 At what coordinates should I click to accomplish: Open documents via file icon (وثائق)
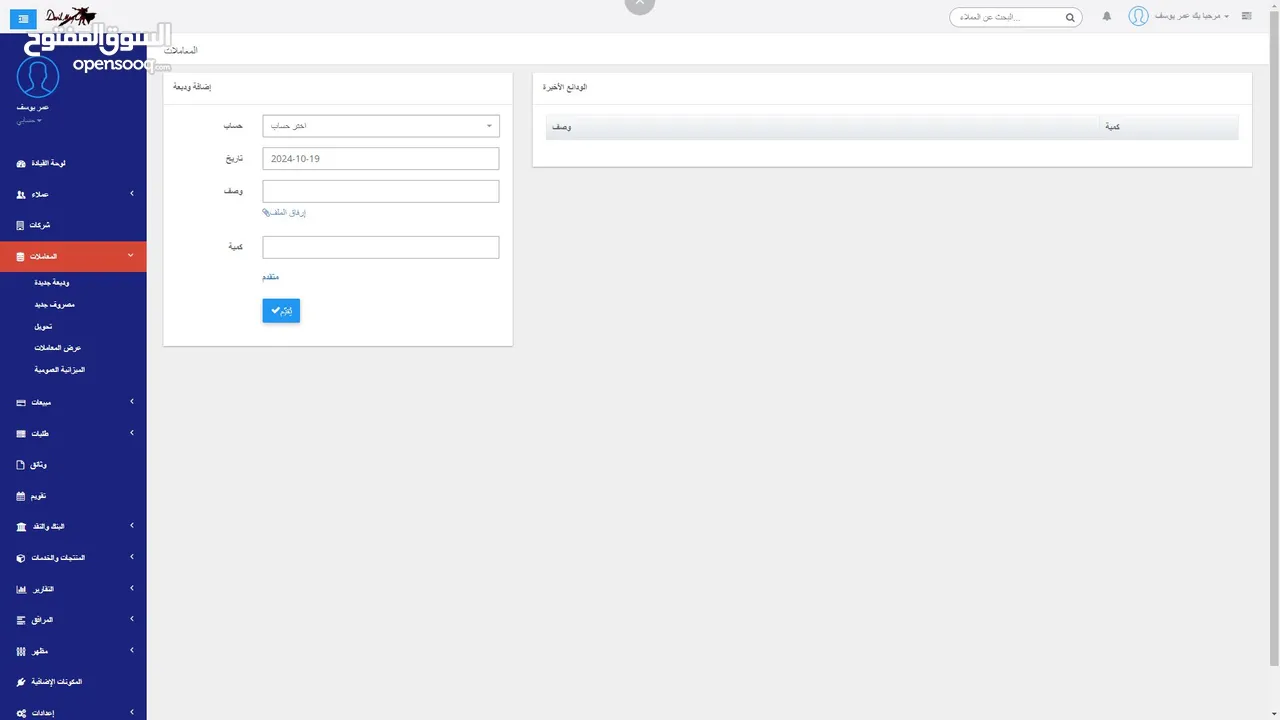tap(21, 465)
